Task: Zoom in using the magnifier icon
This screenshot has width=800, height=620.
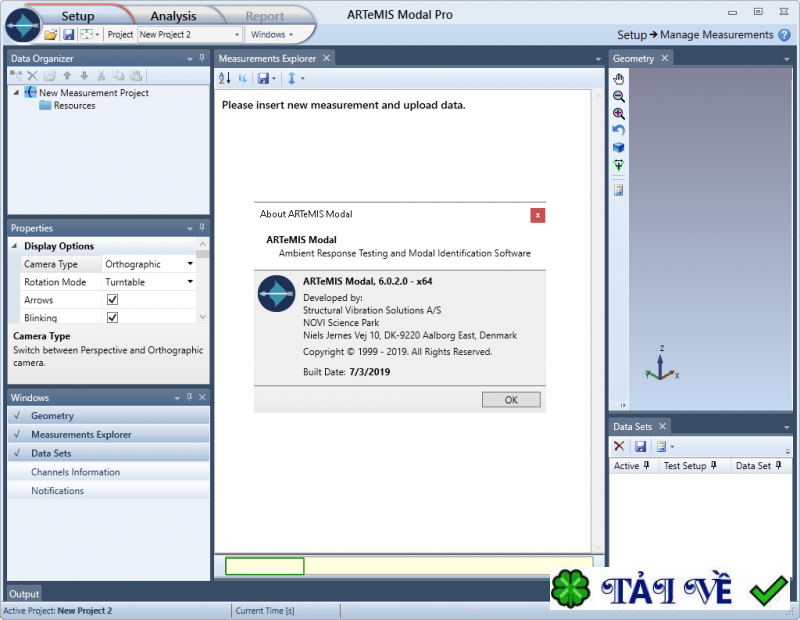Action: tap(618, 114)
